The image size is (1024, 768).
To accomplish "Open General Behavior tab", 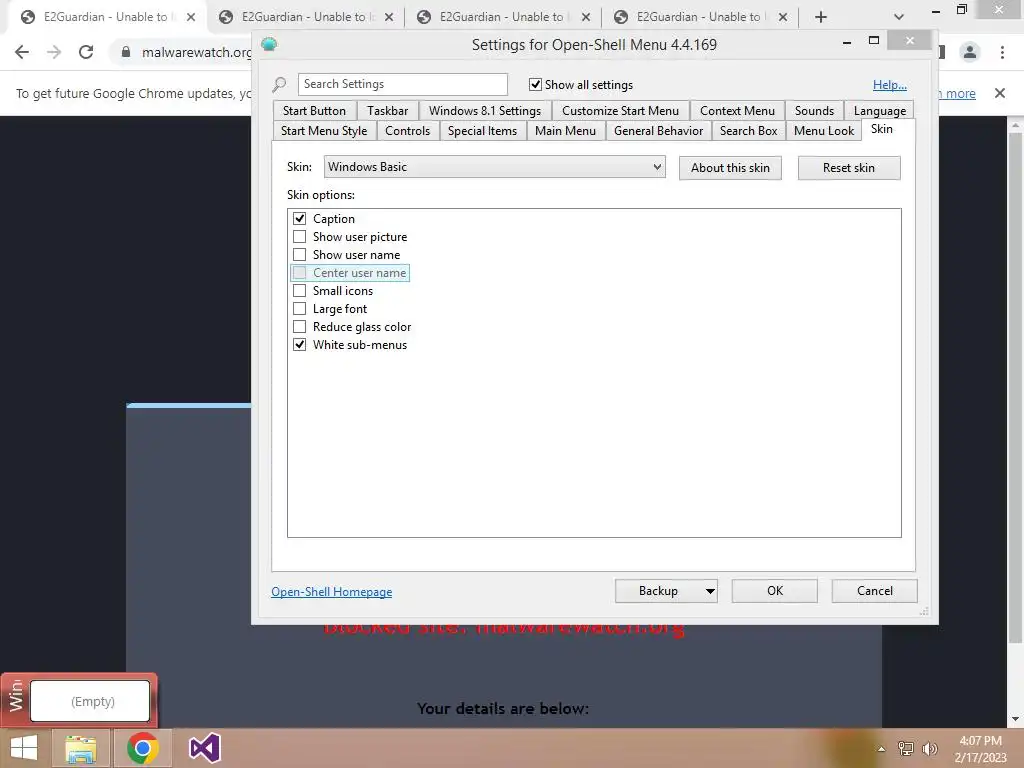I will point(658,131).
